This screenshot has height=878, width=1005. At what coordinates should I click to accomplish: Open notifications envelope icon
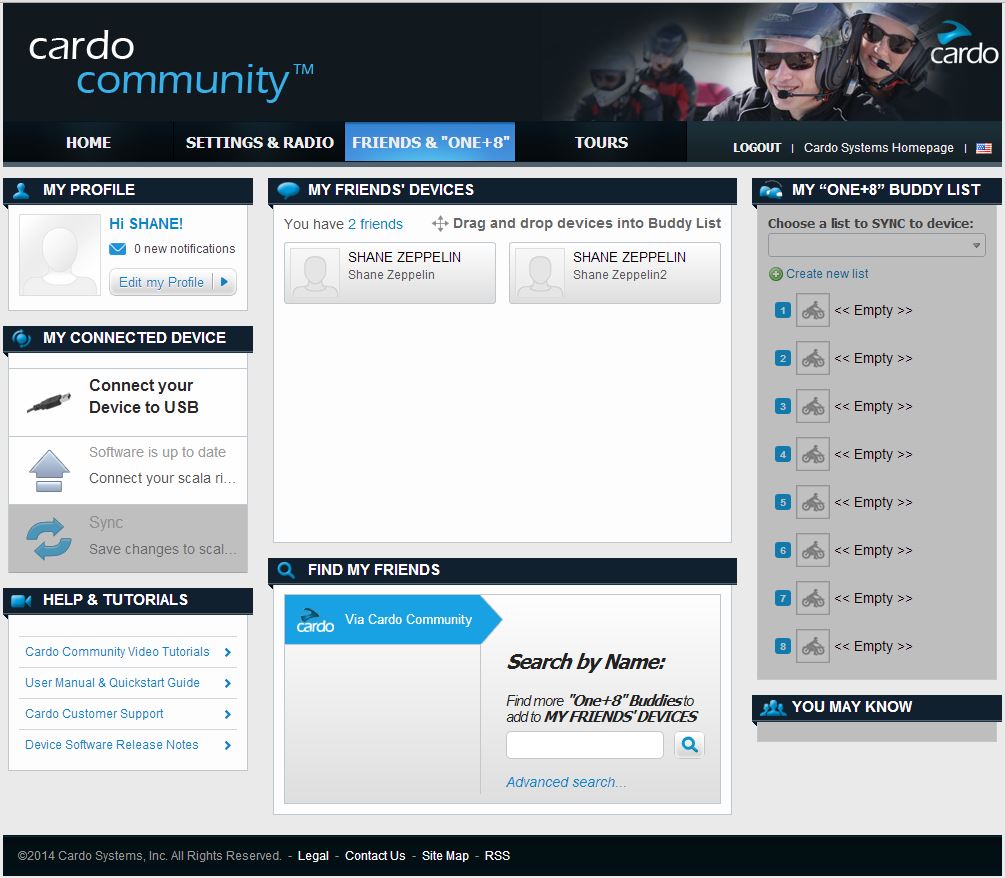(118, 249)
